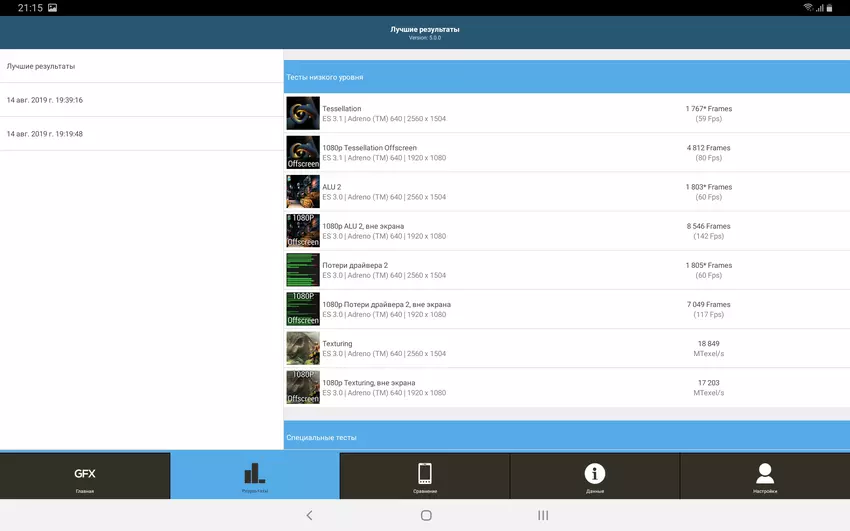Open the Лучшие результаты list entry
Image resolution: width=850 pixels, height=531 pixels.
[x=141, y=66]
